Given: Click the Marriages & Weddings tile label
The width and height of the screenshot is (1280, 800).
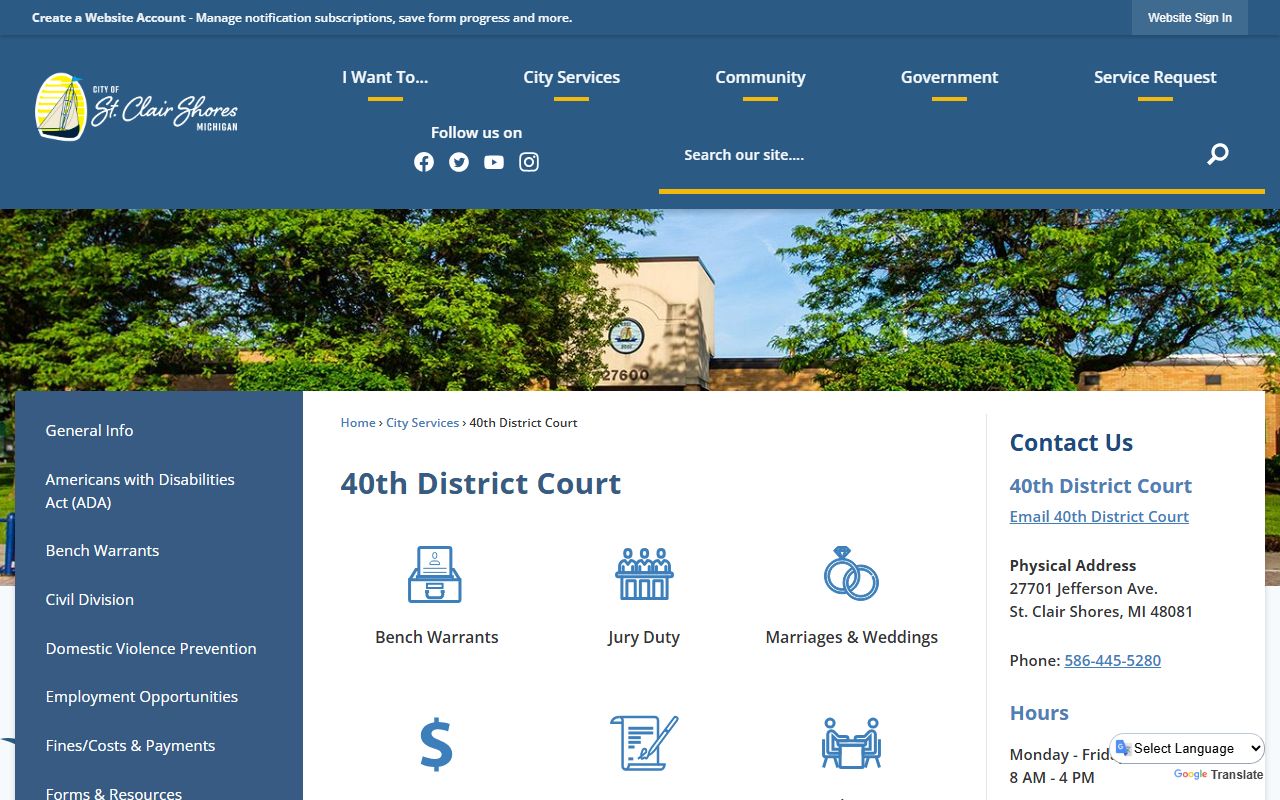Looking at the screenshot, I should [x=852, y=637].
